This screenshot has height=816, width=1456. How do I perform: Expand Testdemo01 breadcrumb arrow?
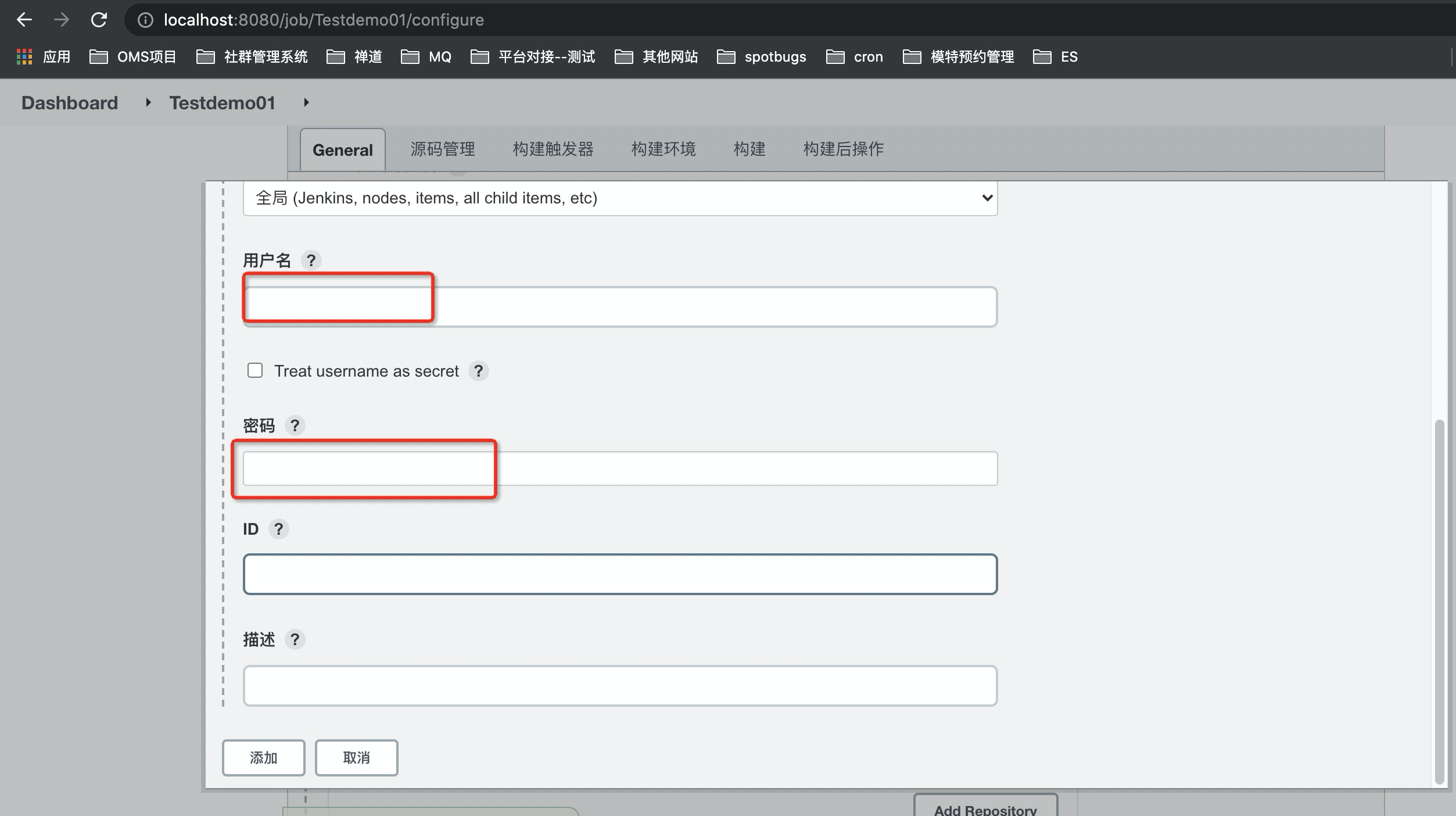tap(306, 103)
